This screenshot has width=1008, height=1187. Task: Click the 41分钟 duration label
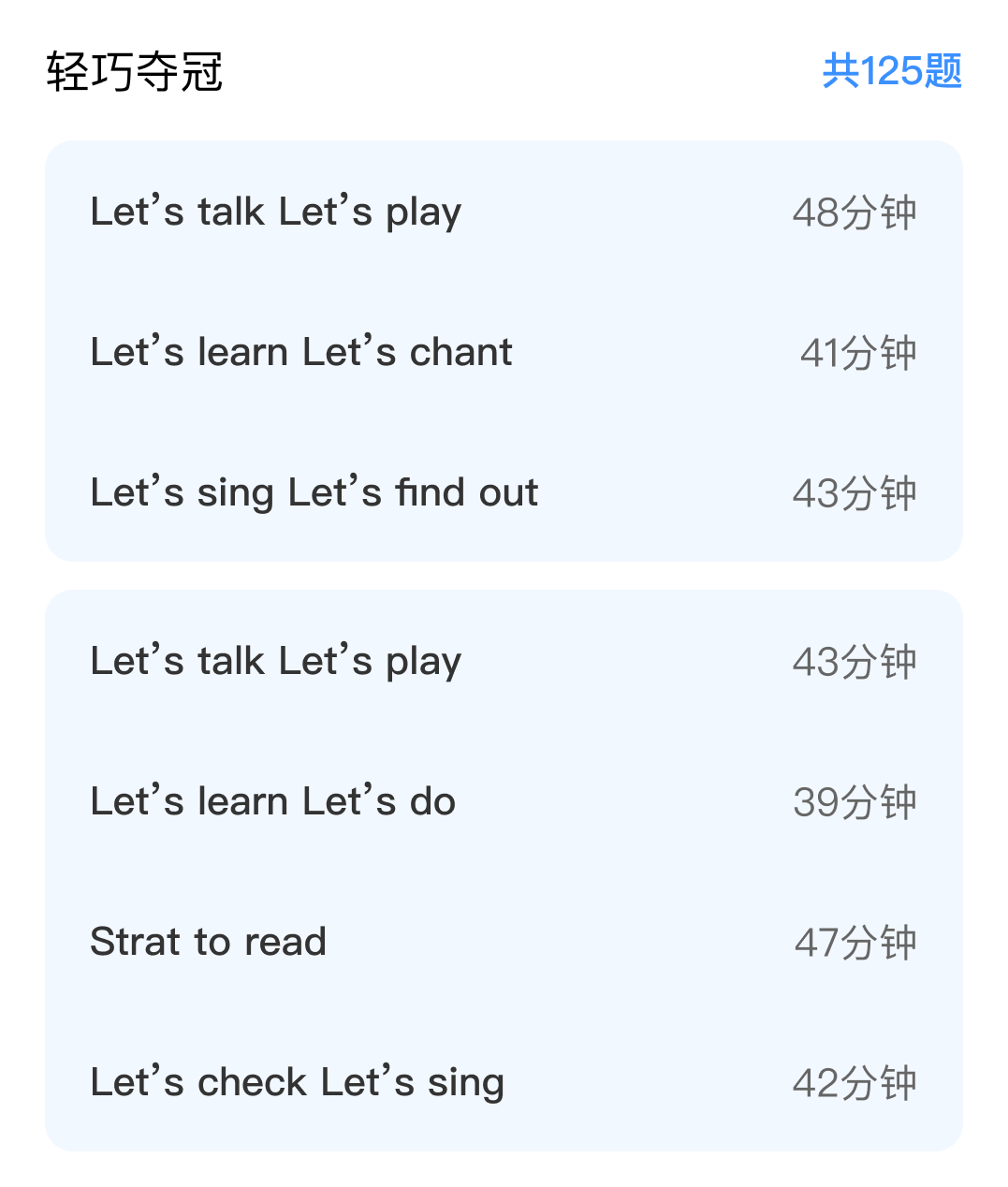coord(857,353)
